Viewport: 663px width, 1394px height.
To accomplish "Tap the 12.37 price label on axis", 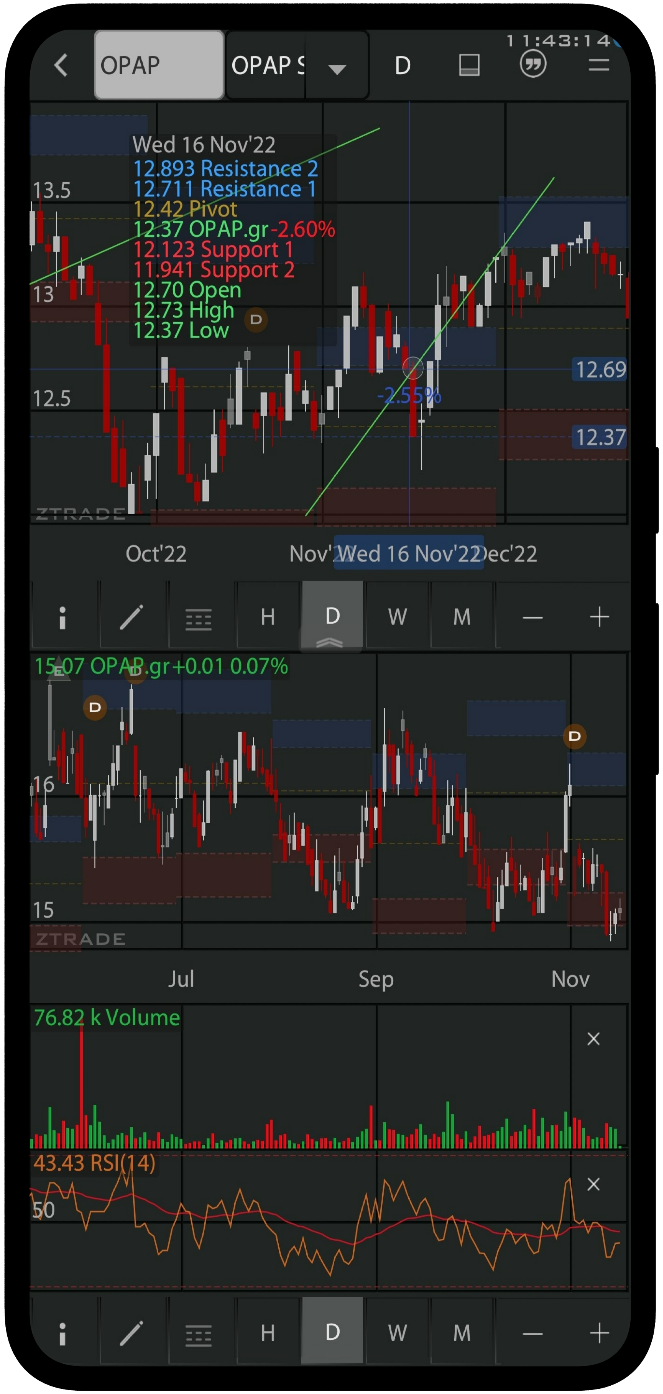I will tap(600, 437).
